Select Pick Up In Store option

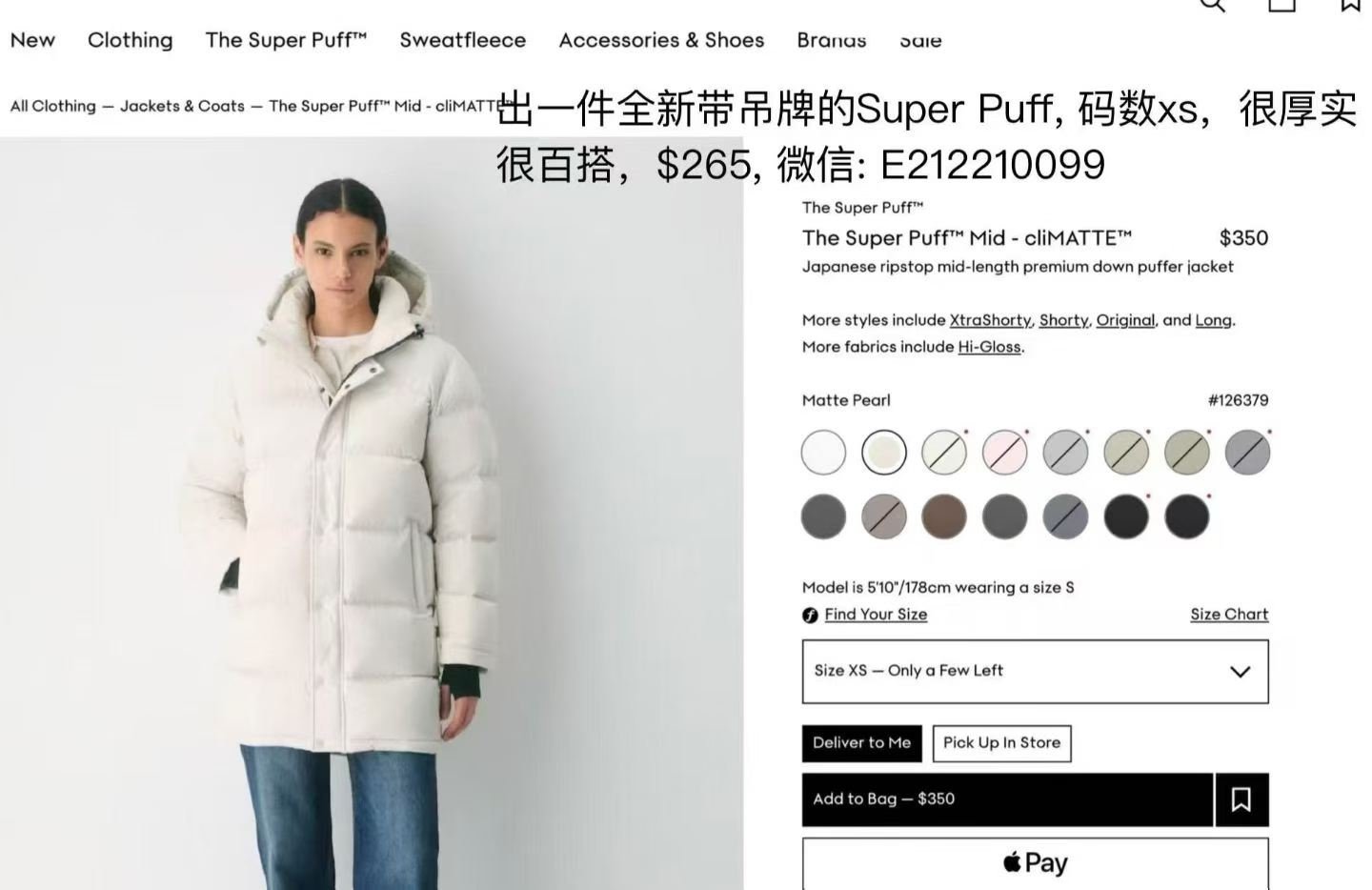[1002, 743]
